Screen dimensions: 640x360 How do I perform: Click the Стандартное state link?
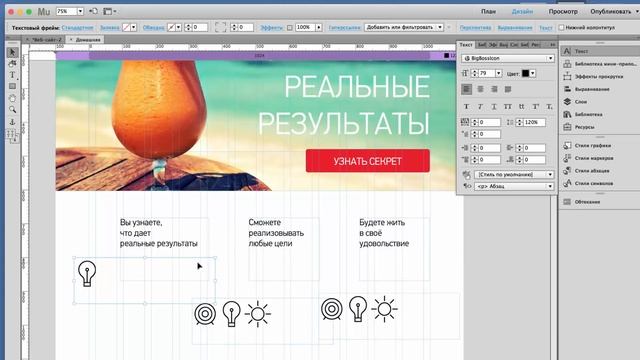(78, 28)
